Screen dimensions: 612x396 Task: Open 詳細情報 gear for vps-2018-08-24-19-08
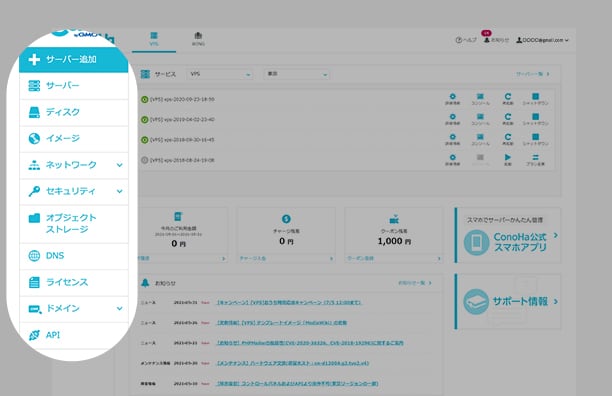(452, 160)
